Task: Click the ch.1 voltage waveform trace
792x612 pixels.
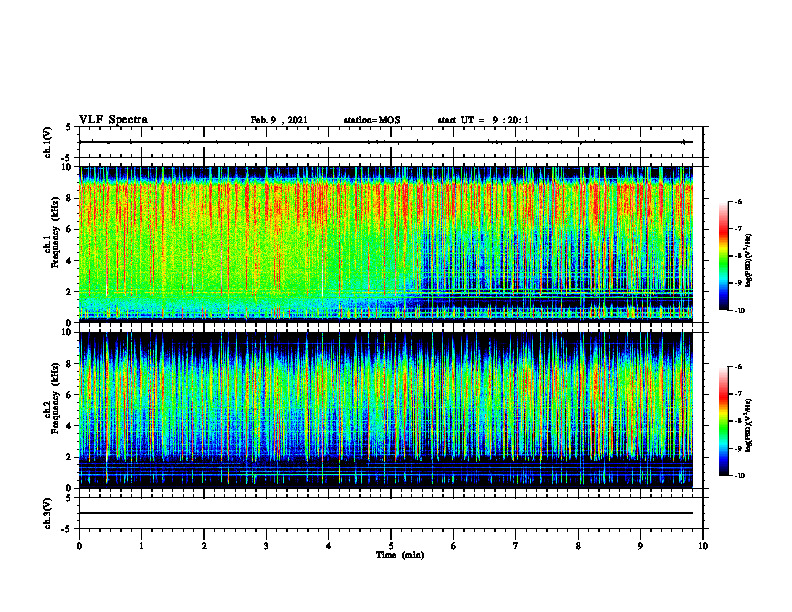Action: [x=386, y=142]
